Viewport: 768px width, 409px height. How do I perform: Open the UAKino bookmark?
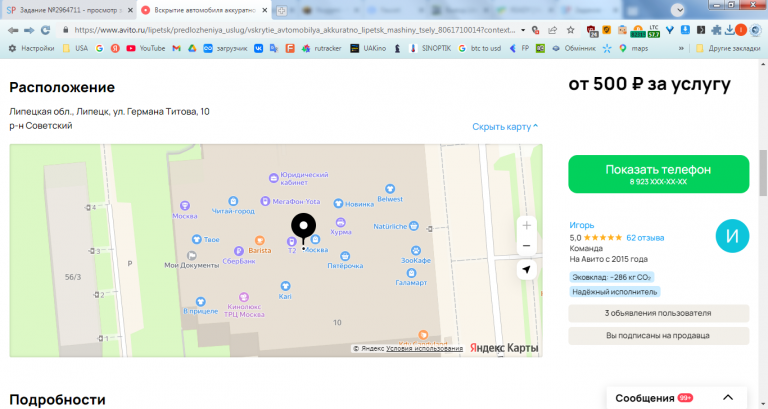tap(368, 48)
